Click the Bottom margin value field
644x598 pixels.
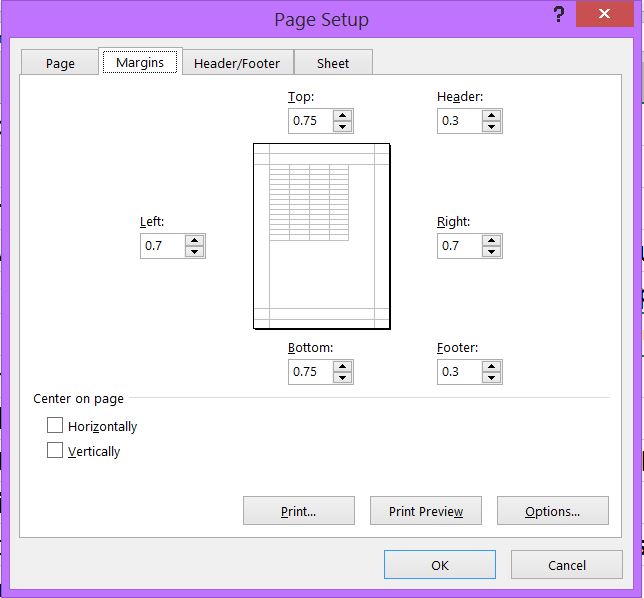click(x=311, y=372)
